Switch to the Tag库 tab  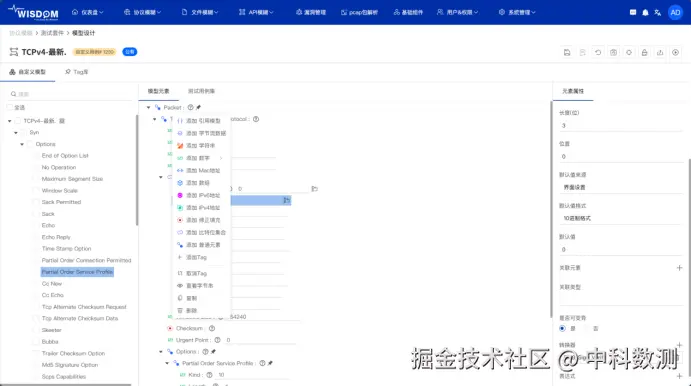coord(76,72)
